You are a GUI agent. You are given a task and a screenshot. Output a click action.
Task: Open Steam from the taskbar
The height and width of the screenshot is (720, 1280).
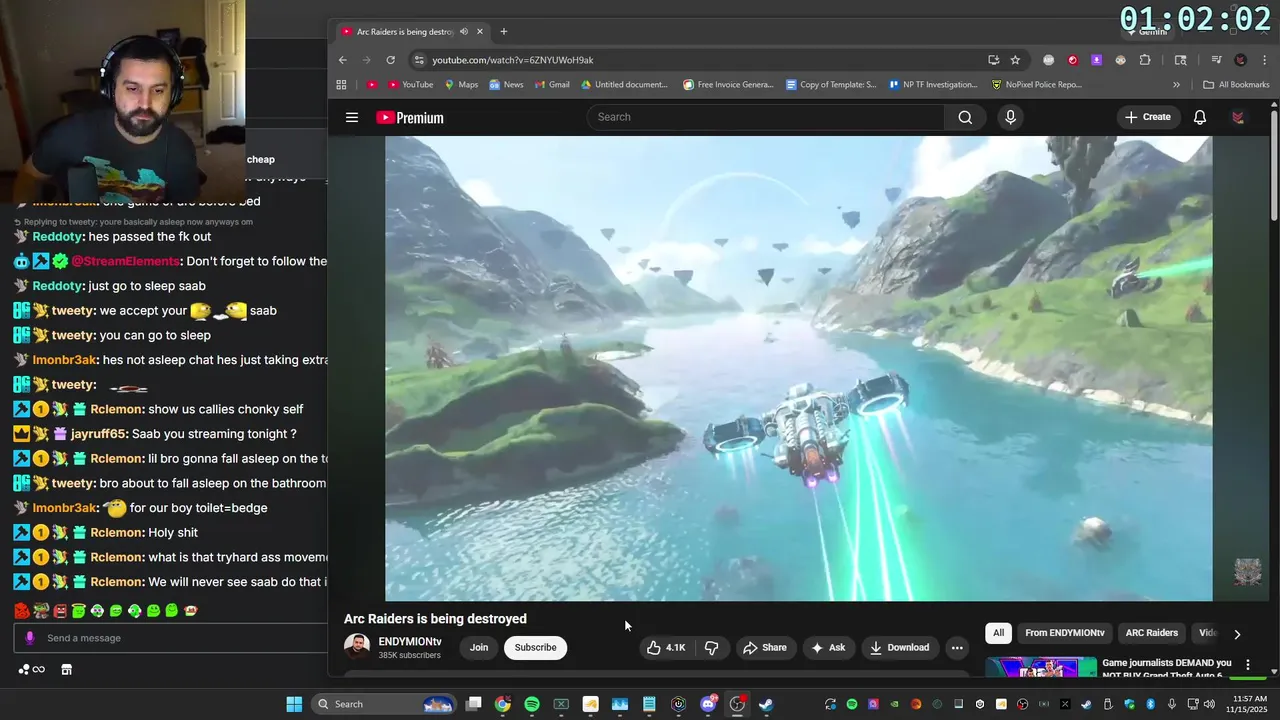pyautogui.click(x=766, y=704)
